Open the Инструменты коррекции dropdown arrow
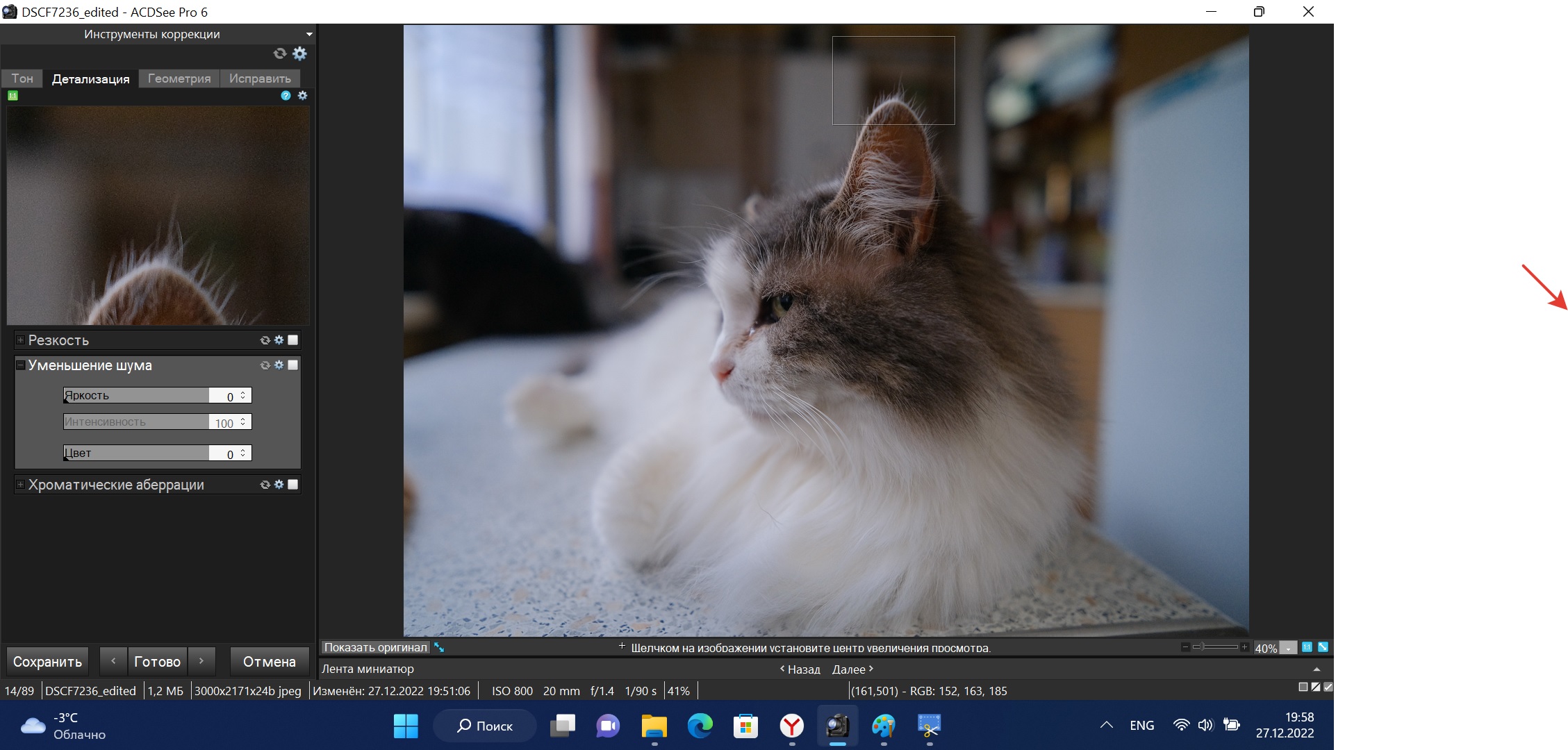This screenshot has height=750, width=1568. [309, 34]
